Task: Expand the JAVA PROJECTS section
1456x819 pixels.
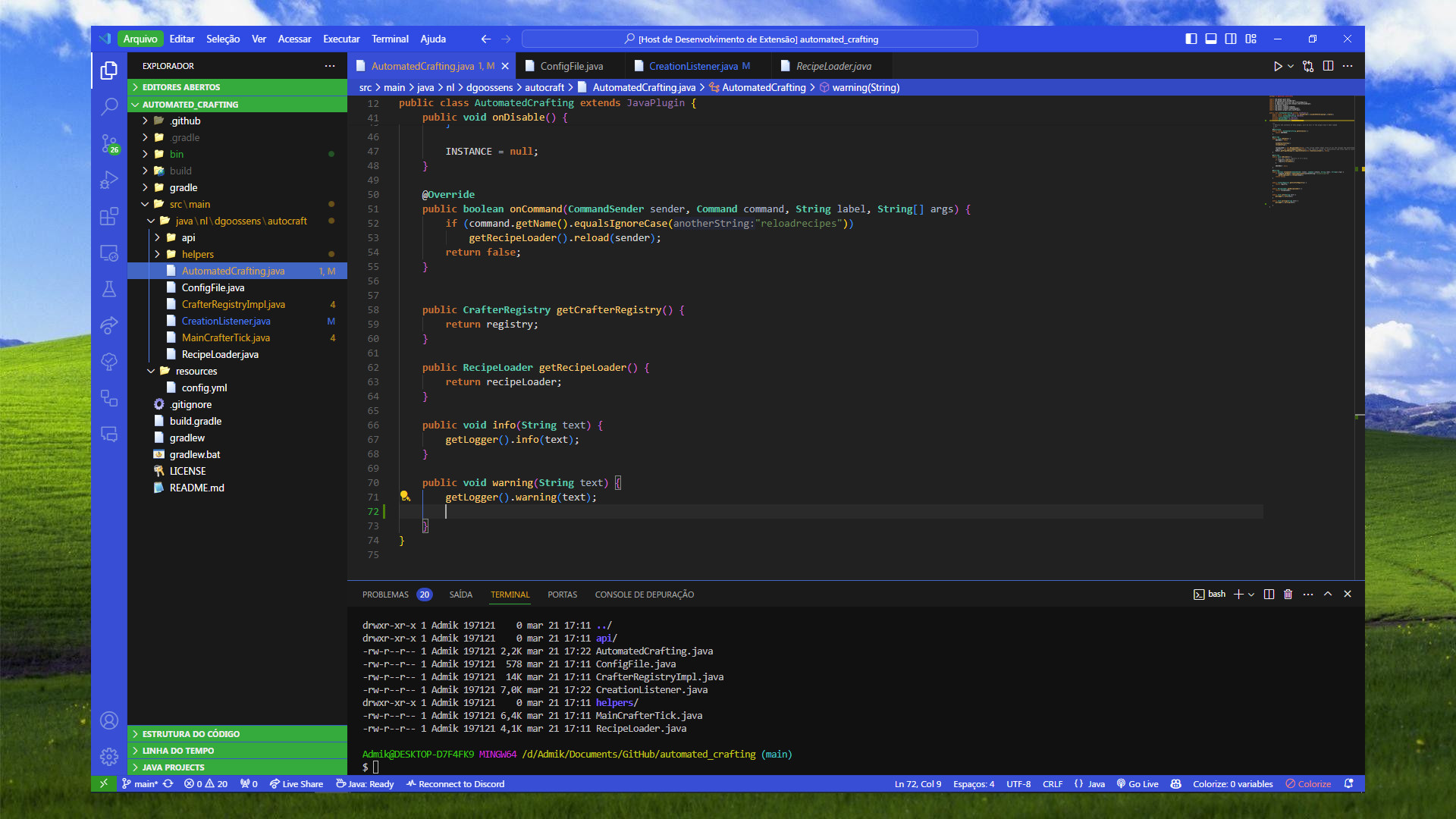Action: [173, 767]
